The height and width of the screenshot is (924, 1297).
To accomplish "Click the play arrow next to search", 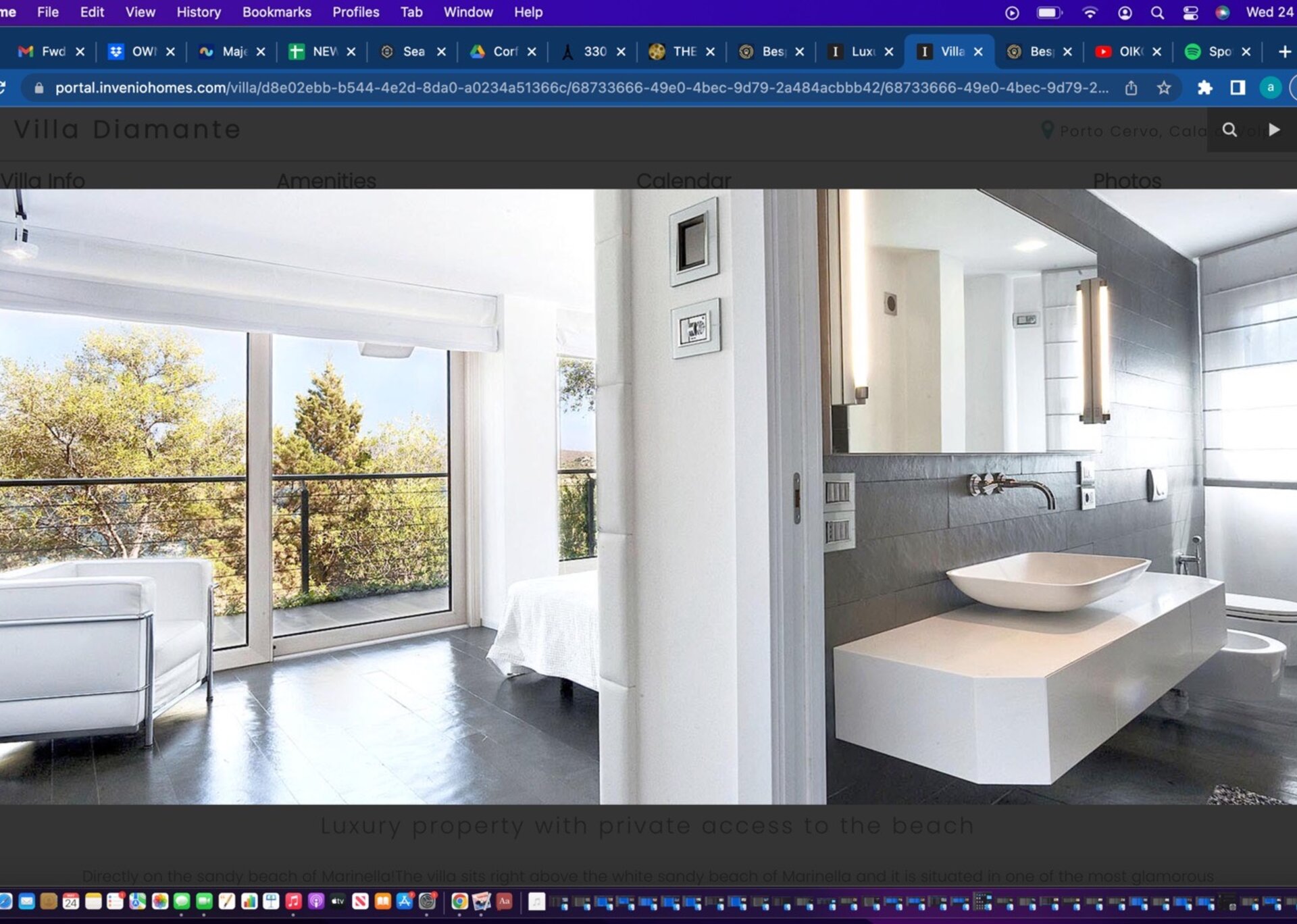I will click(1274, 130).
